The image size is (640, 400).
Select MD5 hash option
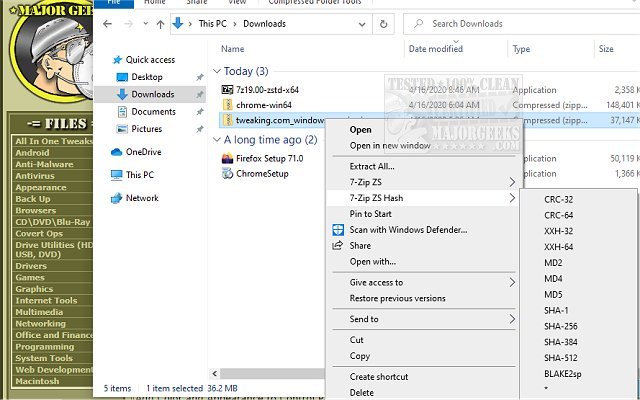click(x=553, y=294)
